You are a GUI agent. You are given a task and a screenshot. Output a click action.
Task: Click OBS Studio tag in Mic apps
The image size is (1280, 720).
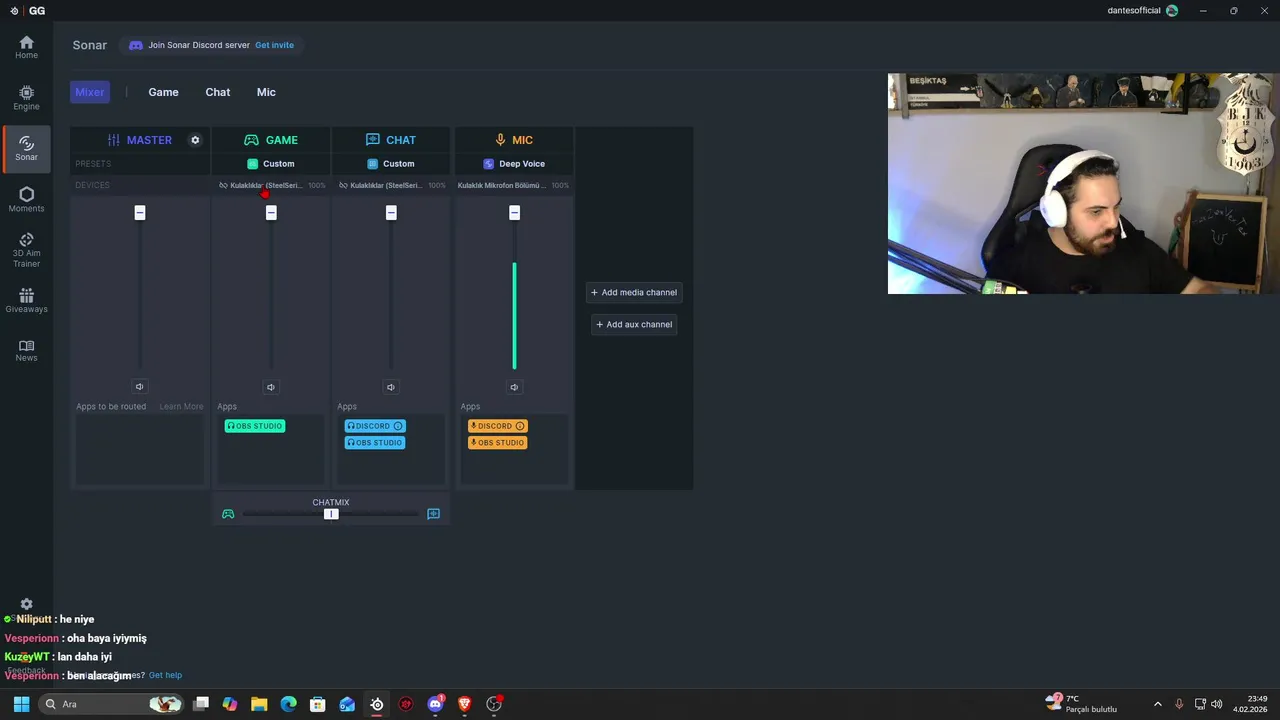(498, 443)
